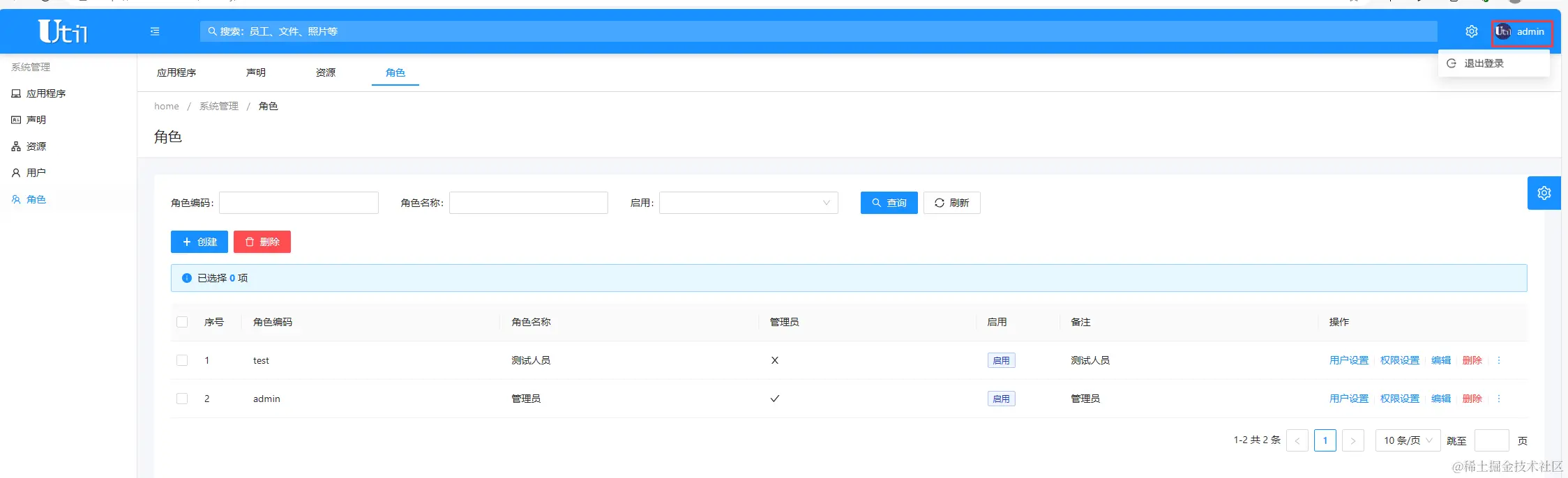Focus the header search box
Viewport: 1568px width, 478px height.
click(819, 31)
